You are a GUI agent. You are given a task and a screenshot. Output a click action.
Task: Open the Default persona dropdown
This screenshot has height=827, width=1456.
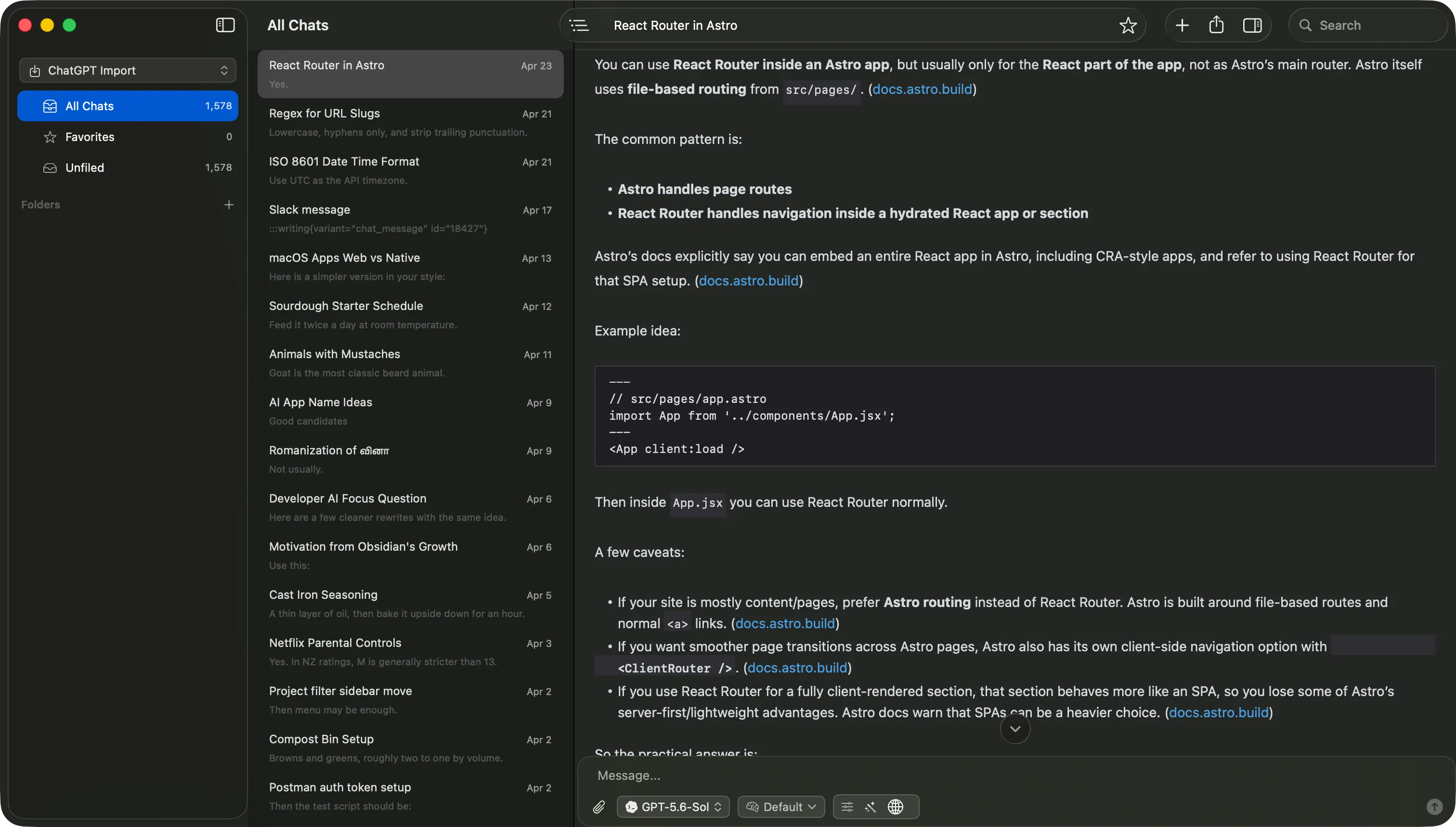pos(780,807)
